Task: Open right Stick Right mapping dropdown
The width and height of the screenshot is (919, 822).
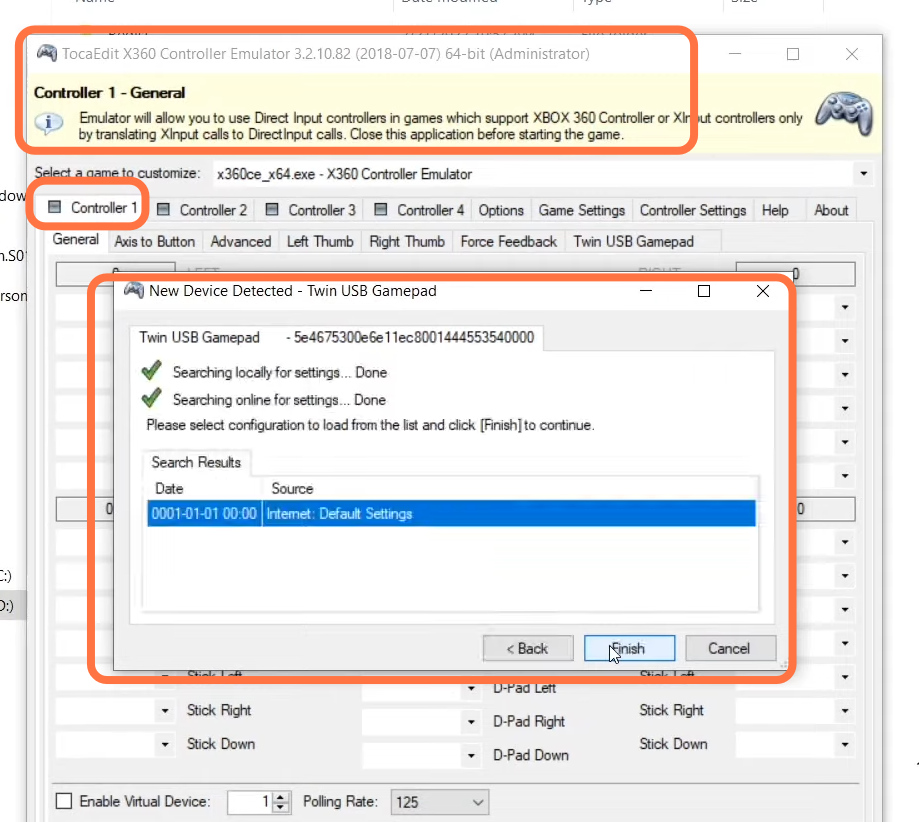Action: pos(845,711)
